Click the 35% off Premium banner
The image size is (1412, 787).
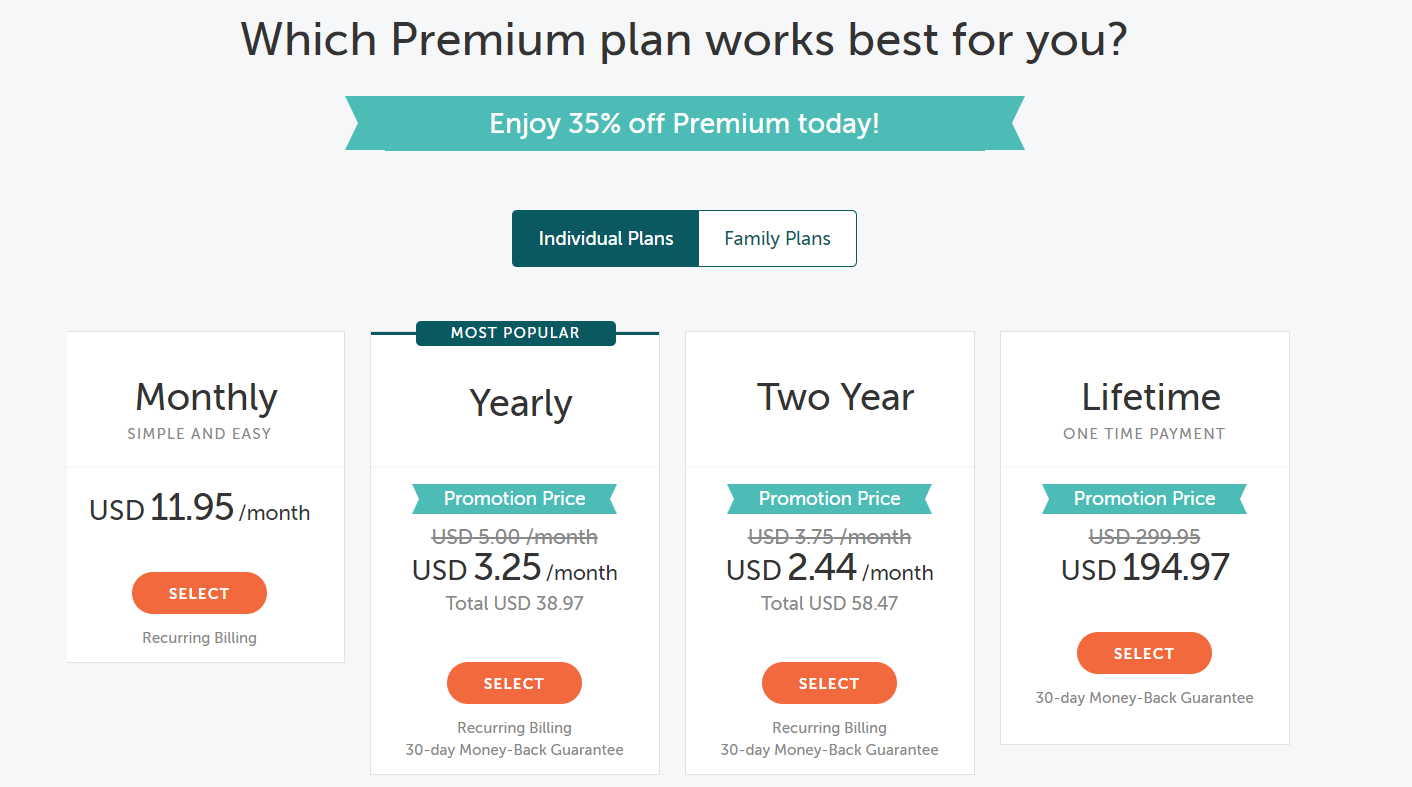tap(684, 124)
